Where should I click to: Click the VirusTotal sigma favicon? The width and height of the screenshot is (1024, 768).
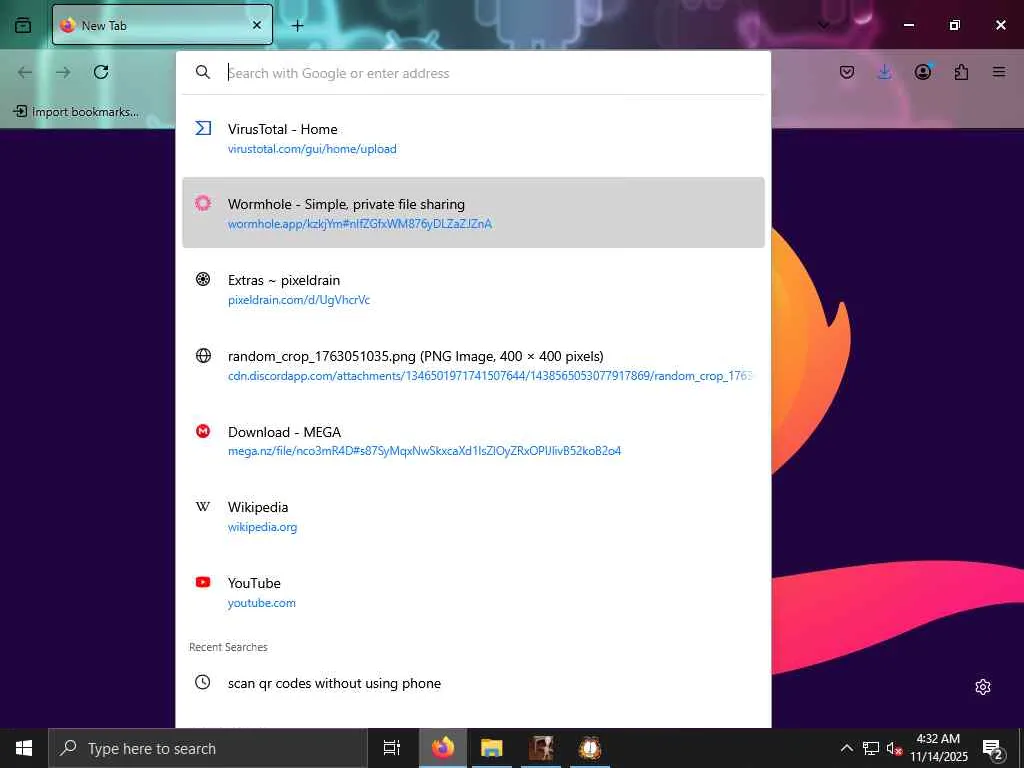pos(203,128)
